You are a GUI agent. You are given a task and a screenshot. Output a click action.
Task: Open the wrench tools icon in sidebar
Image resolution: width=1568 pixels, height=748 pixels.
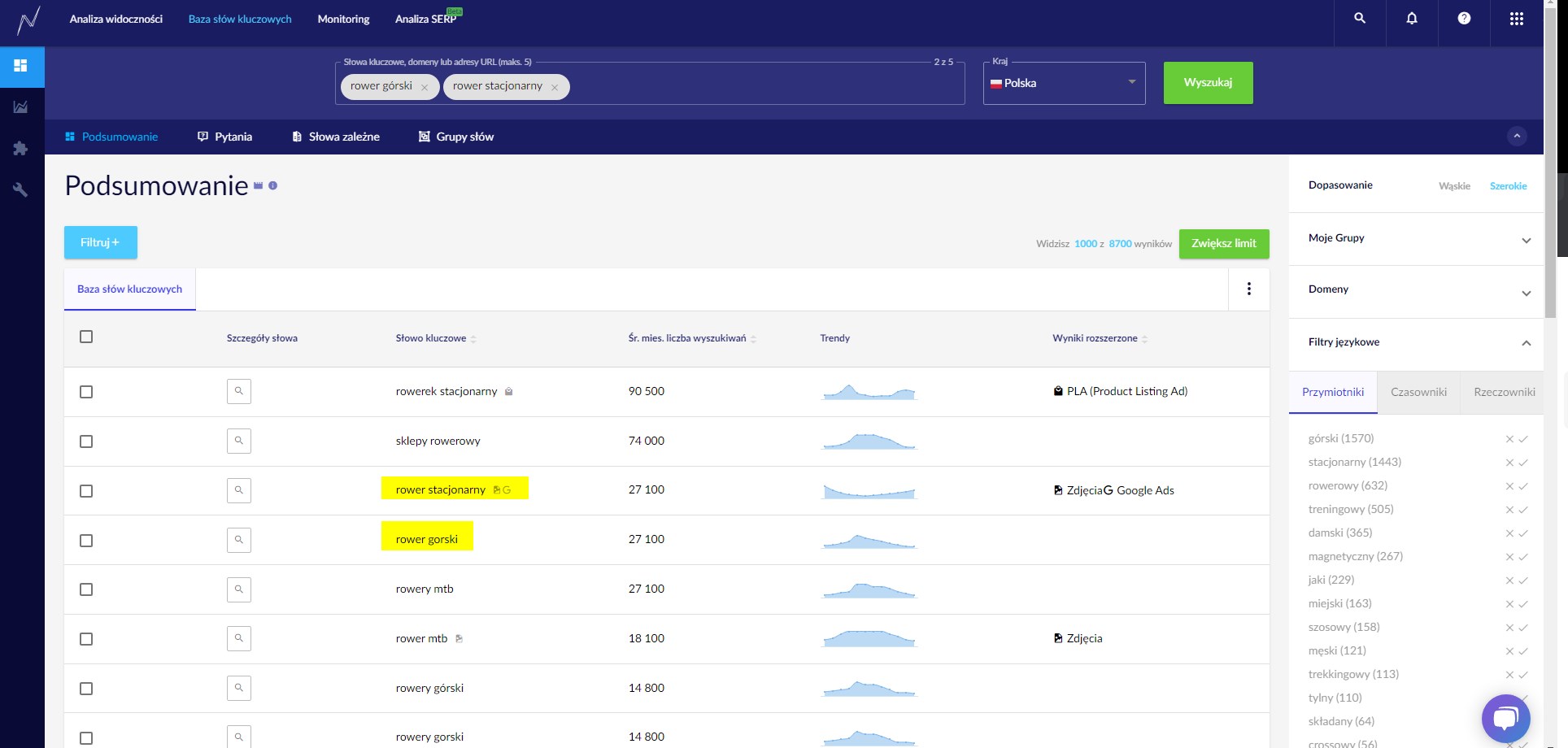[x=21, y=189]
